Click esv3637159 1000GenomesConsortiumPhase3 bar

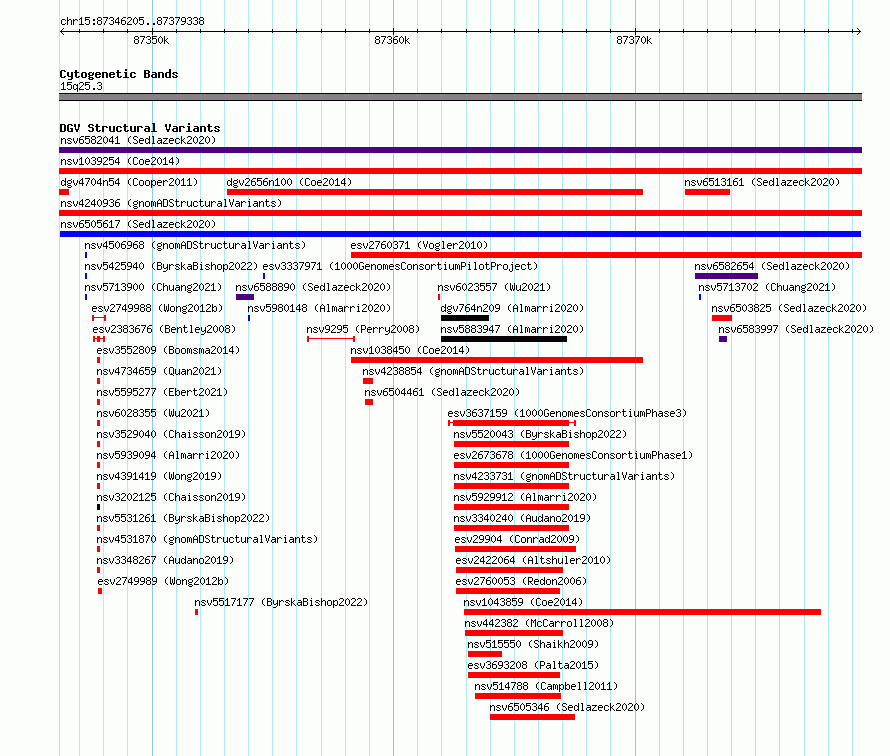(512, 423)
